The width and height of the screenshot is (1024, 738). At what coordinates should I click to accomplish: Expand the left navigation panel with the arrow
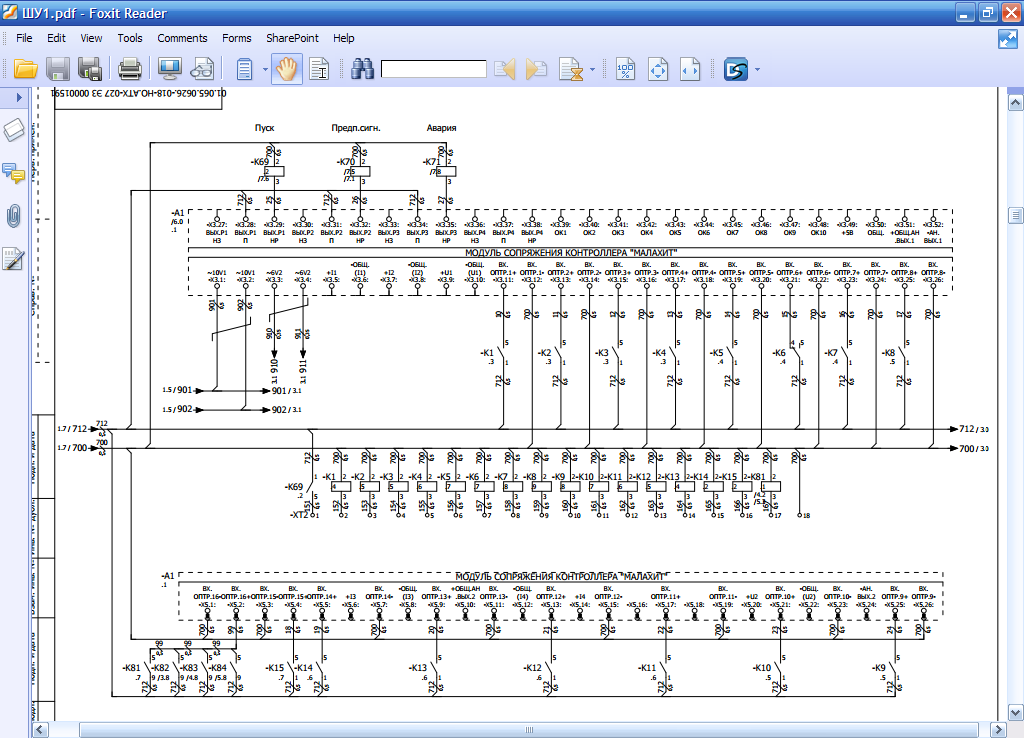click(18, 97)
